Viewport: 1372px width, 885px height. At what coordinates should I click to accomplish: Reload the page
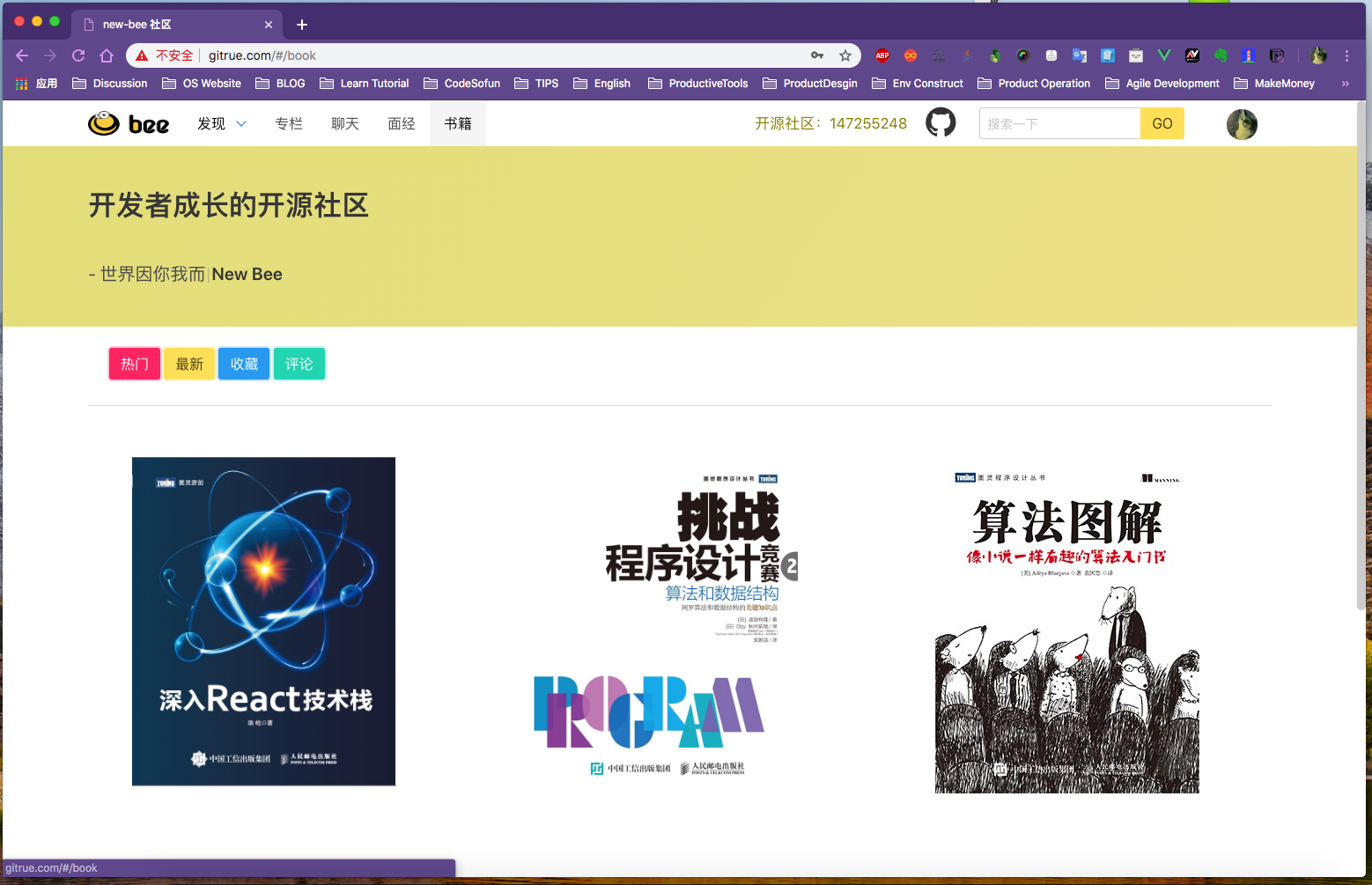coord(78,55)
